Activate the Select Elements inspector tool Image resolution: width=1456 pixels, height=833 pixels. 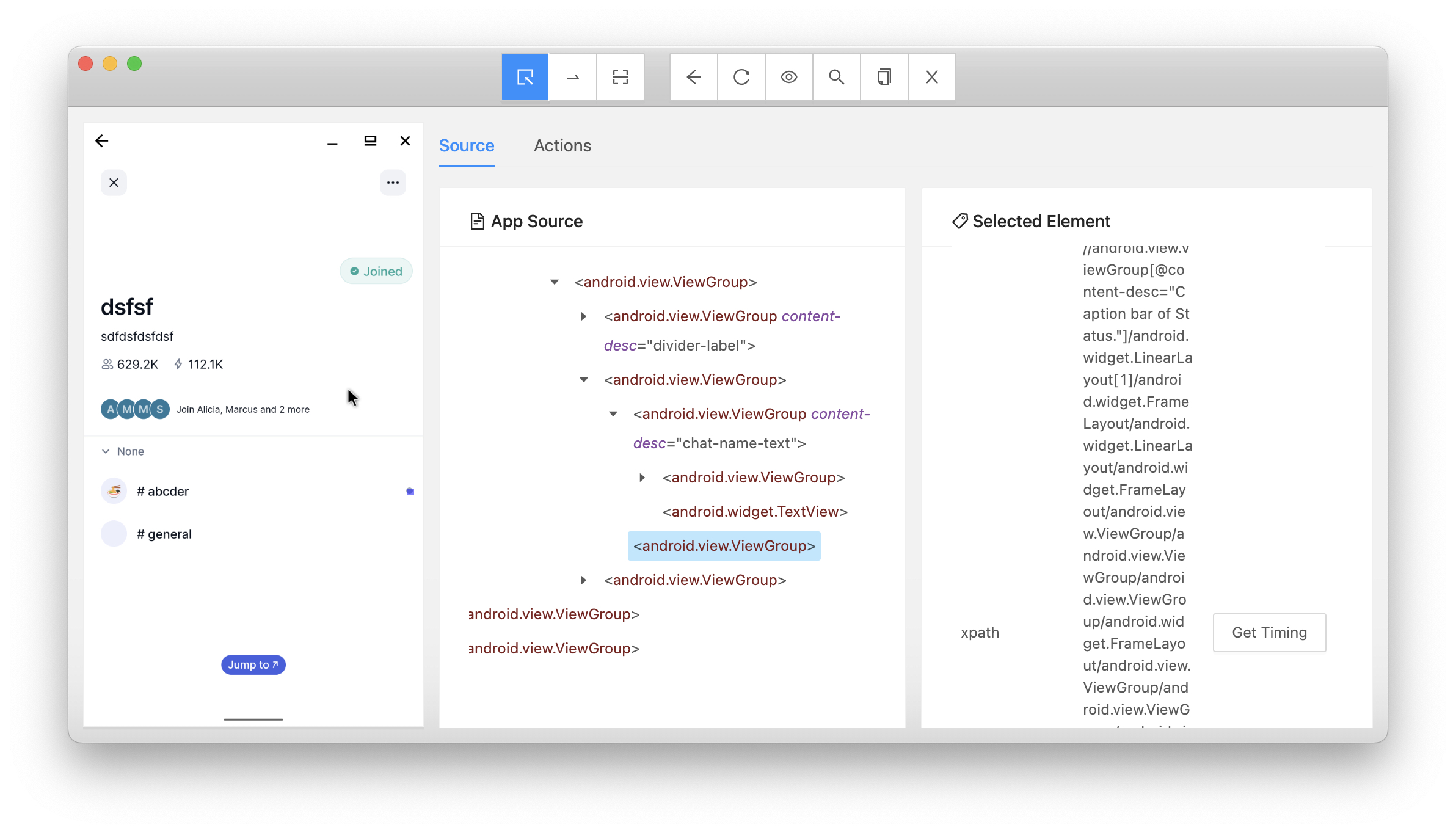525,77
